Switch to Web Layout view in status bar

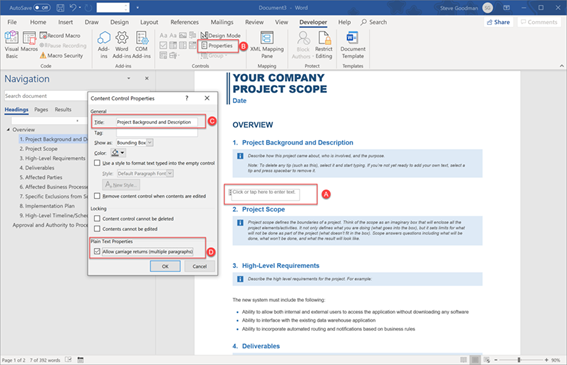click(x=487, y=360)
